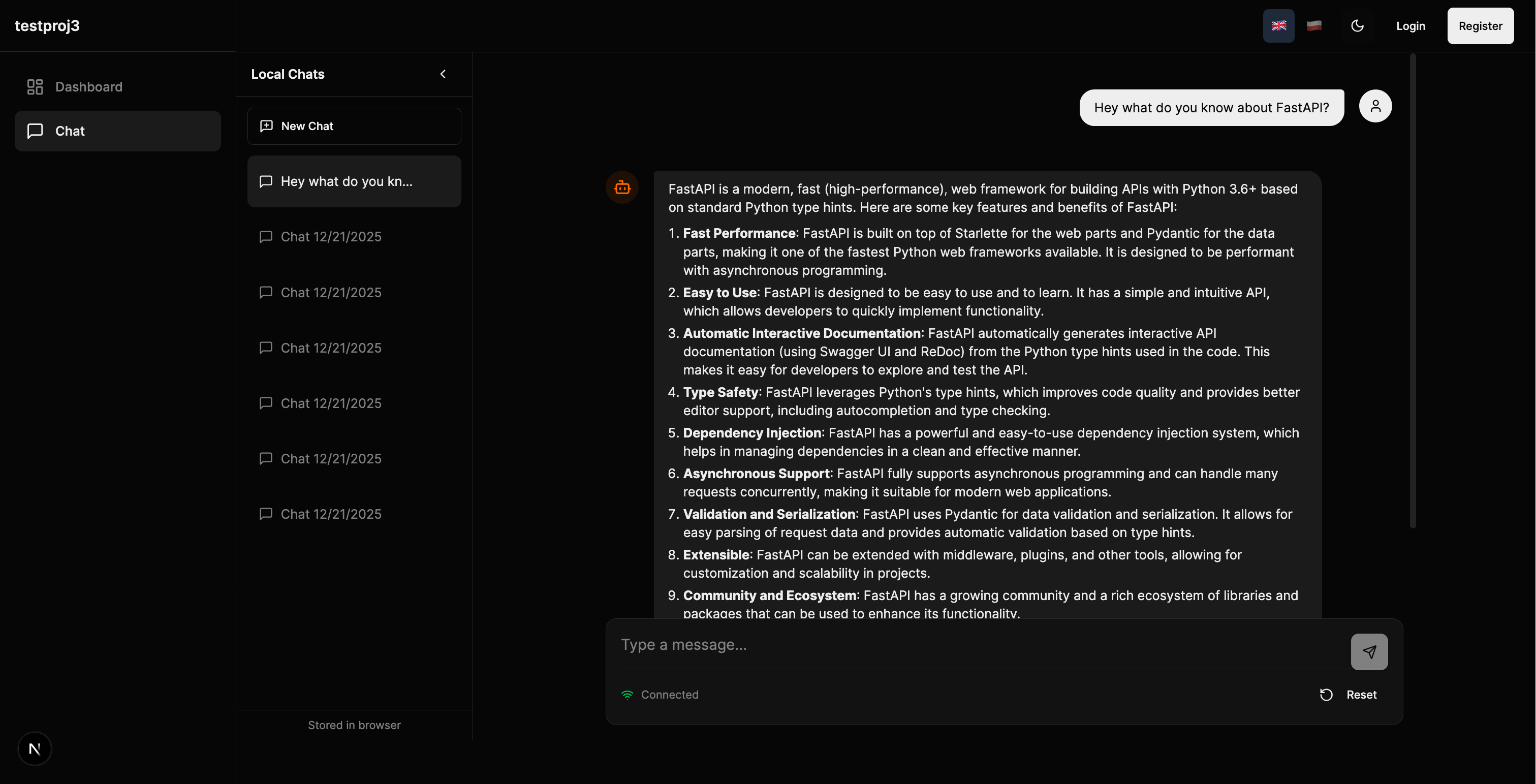This screenshot has width=1536, height=784.
Task: Click the circular N logo in bottom corner
Action: (x=35, y=748)
